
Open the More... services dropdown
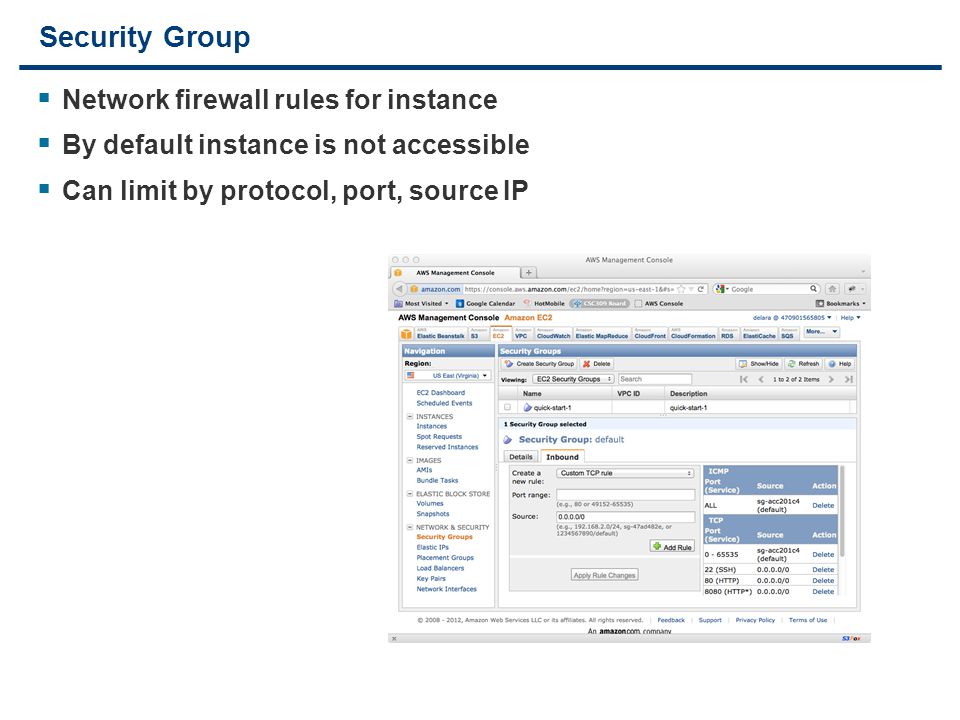[x=821, y=332]
